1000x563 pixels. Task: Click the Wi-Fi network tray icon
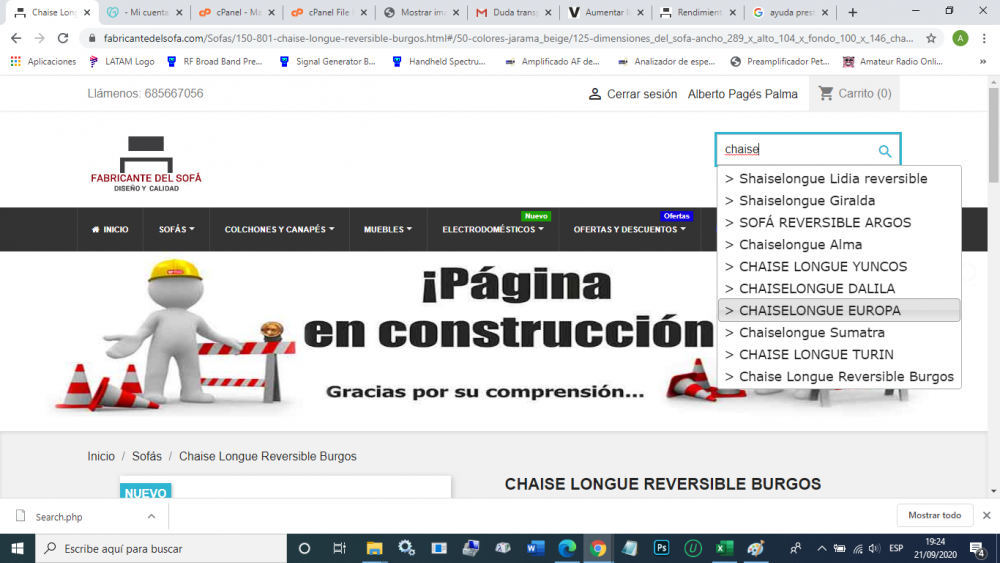[x=858, y=549]
